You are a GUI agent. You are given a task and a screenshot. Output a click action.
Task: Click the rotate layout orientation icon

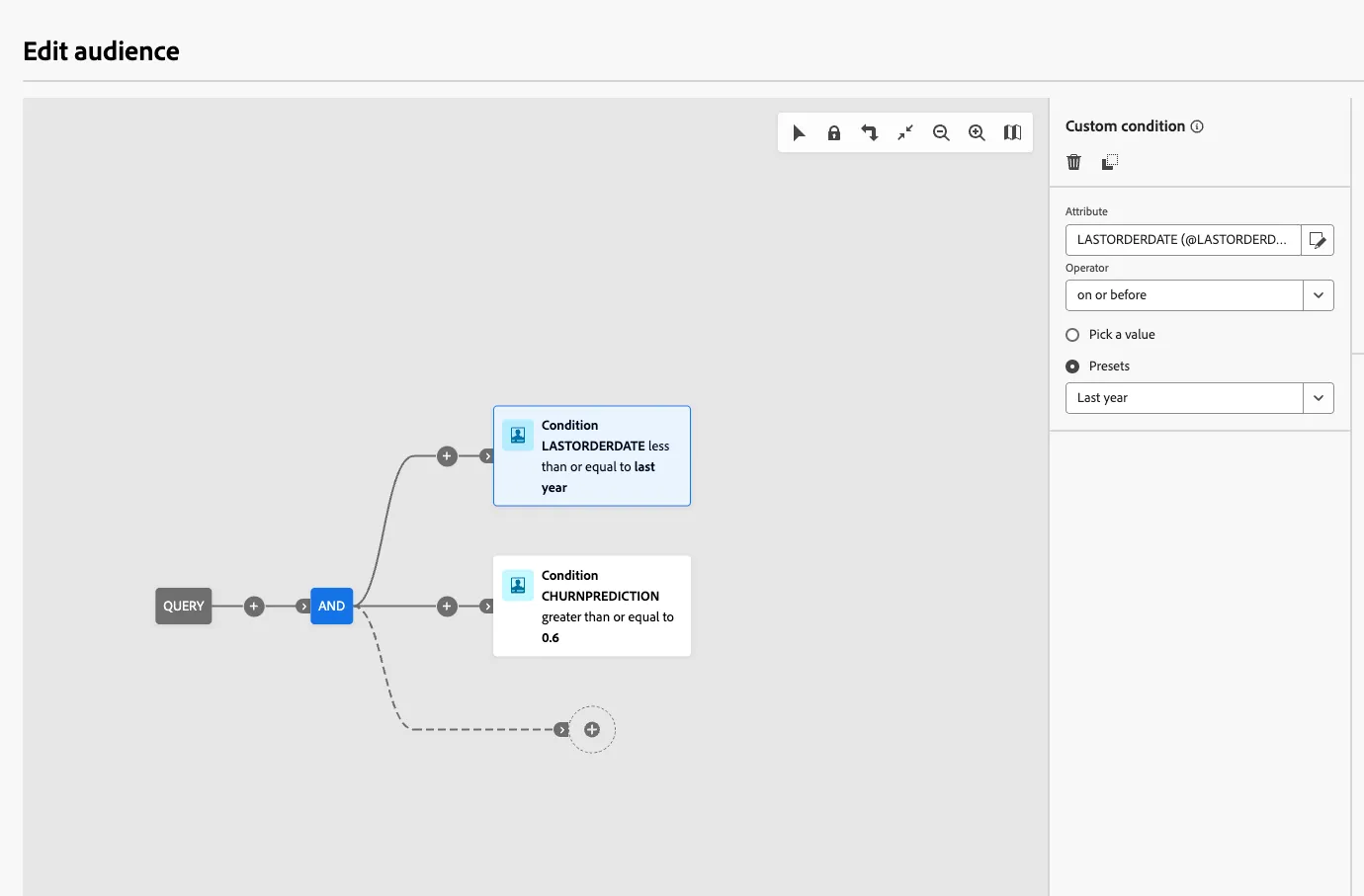click(x=870, y=132)
